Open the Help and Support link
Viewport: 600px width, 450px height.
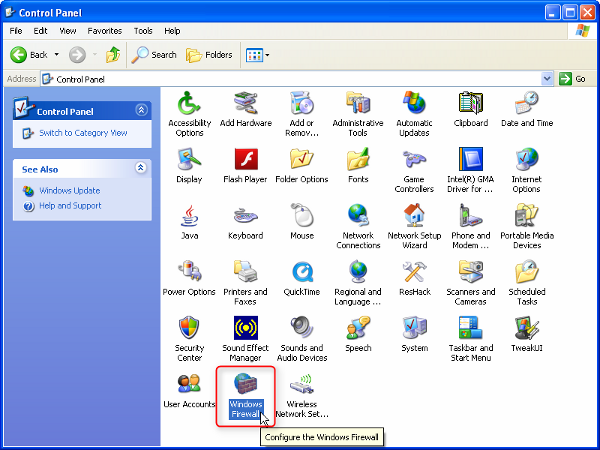[70, 205]
